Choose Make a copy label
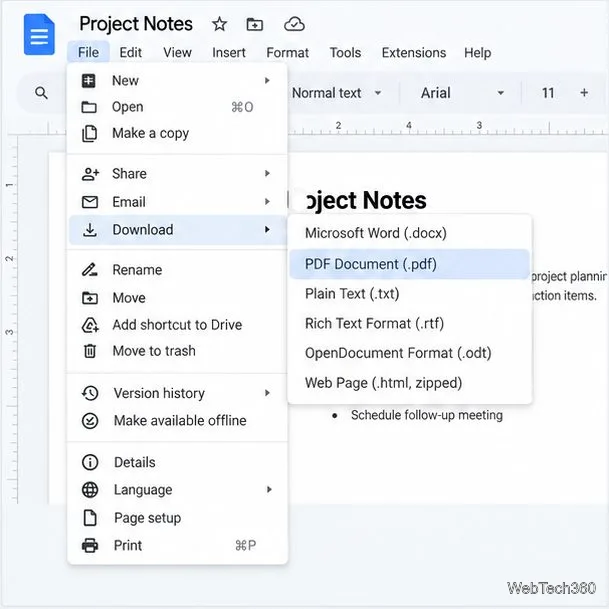Screen dimensions: 609x609 [x=151, y=134]
